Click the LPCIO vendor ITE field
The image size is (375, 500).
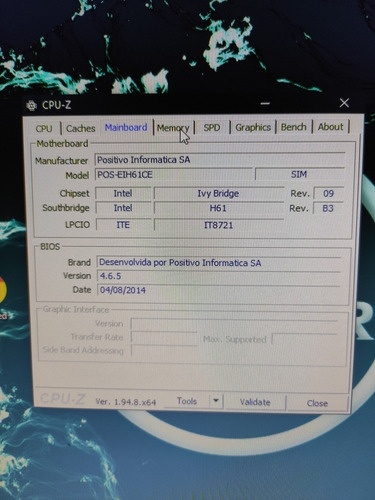tap(123, 225)
